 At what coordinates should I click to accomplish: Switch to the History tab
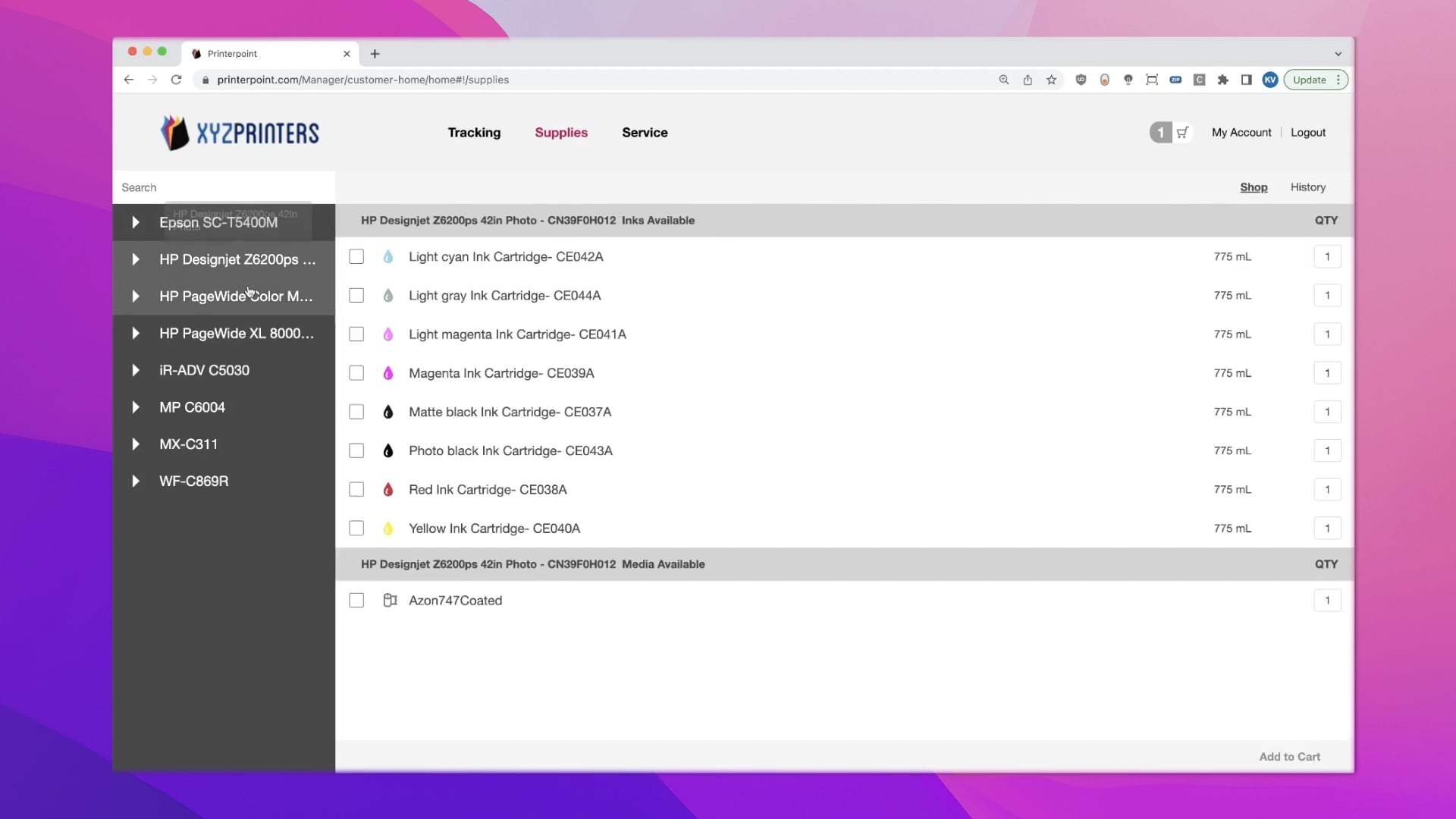1307,187
